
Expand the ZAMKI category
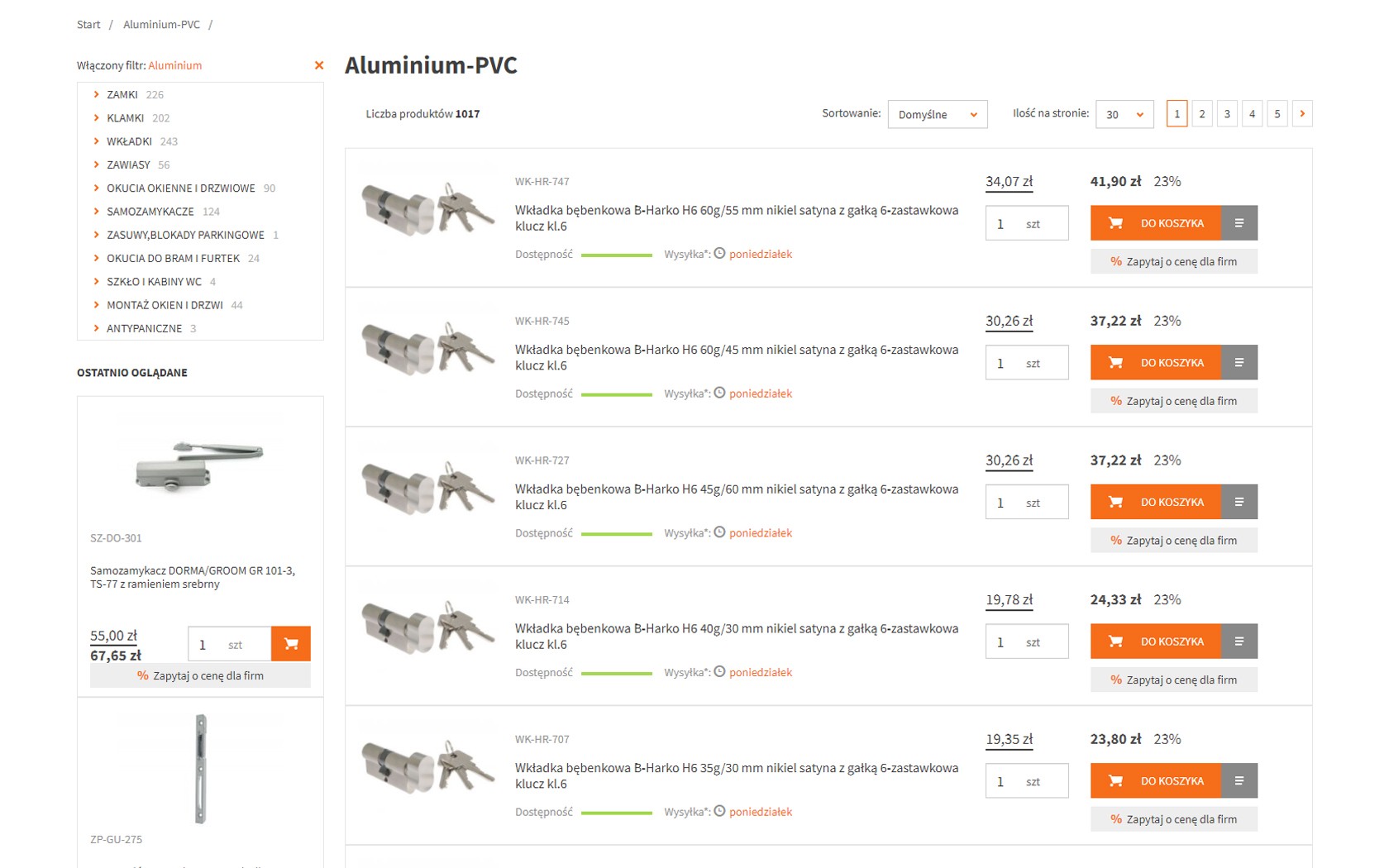point(97,94)
